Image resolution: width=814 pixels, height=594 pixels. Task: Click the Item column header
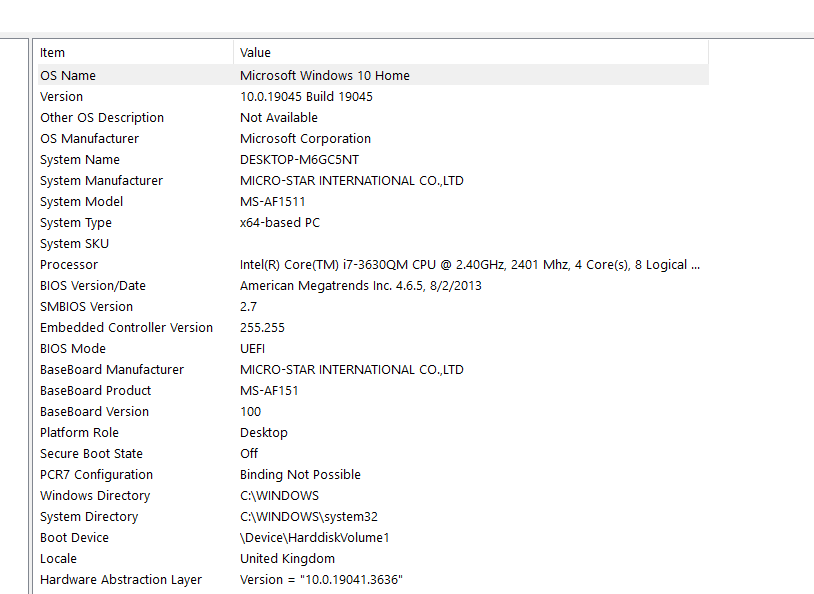click(135, 52)
